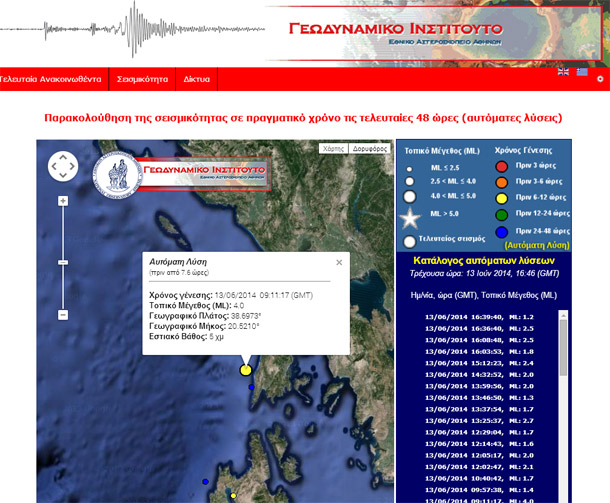Image resolution: width=610 pixels, height=503 pixels.
Task: Zoom out the map with minus button
Action: 63,315
